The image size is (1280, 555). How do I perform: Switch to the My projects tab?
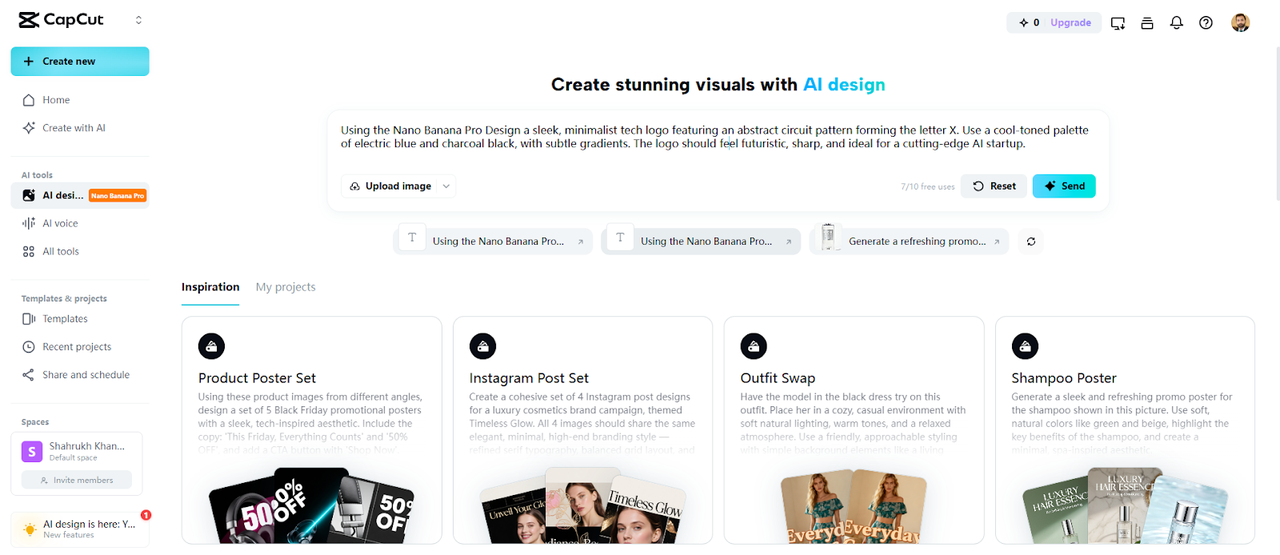coord(285,287)
